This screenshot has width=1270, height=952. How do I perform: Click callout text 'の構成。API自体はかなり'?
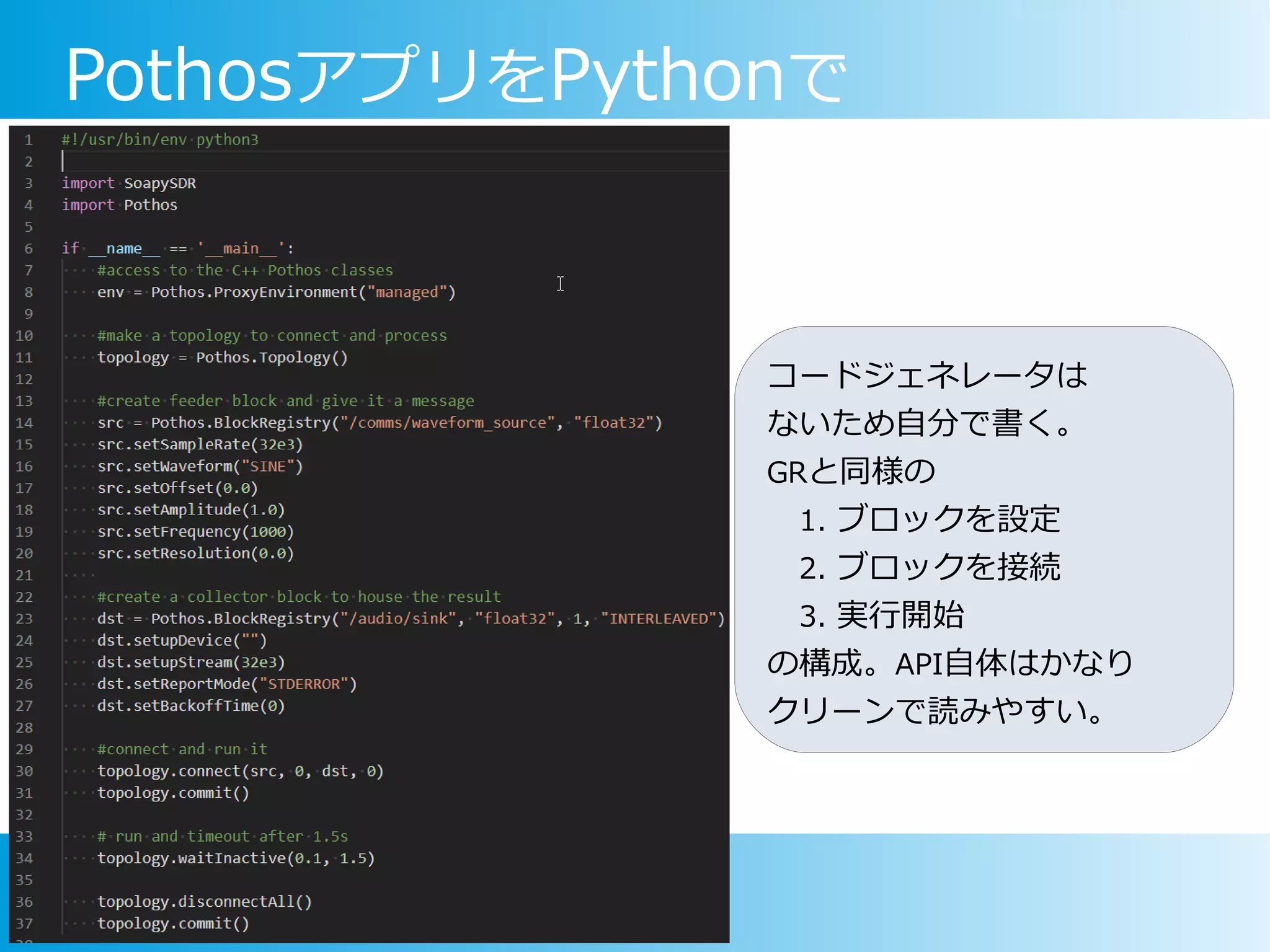pos(951,663)
